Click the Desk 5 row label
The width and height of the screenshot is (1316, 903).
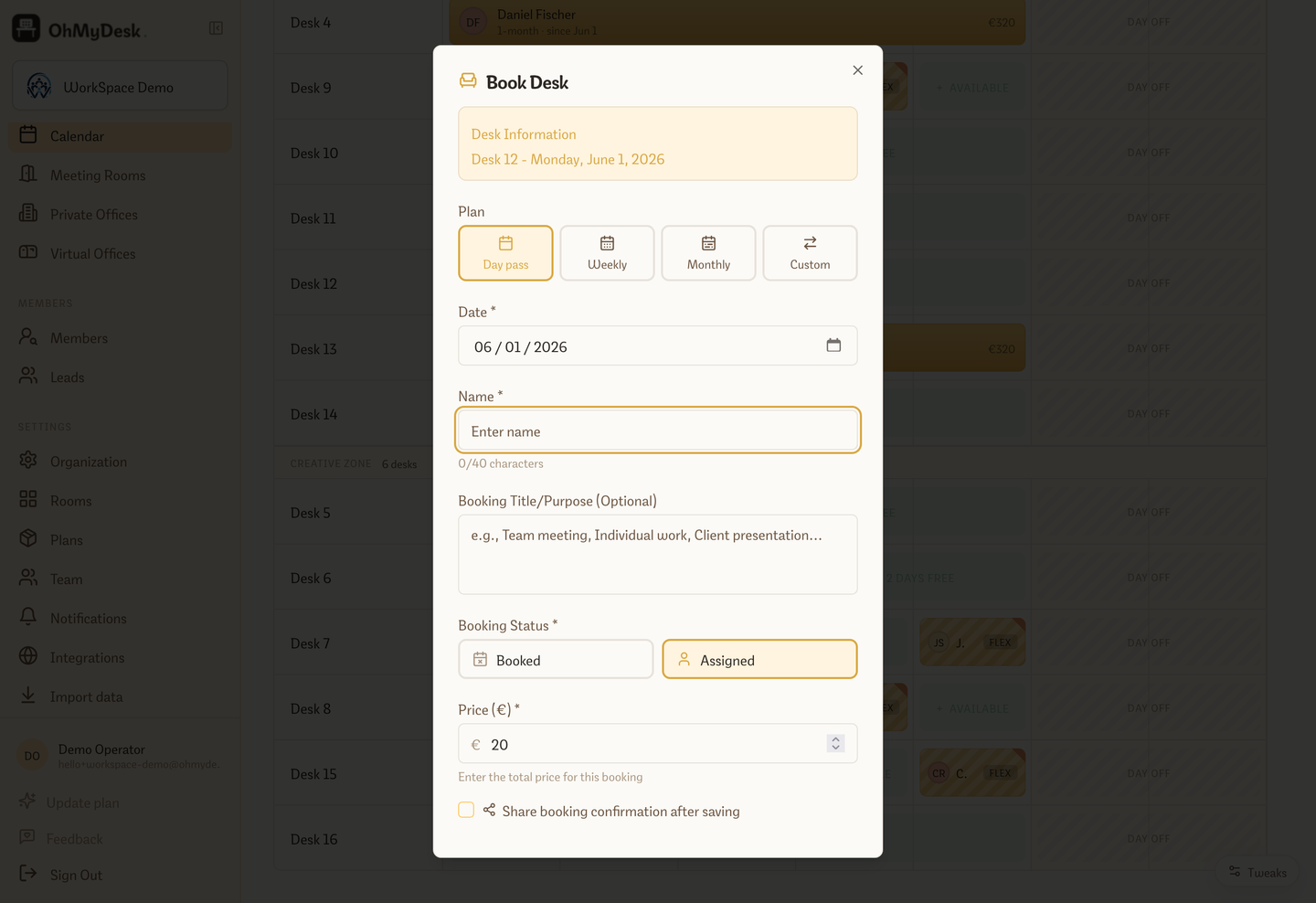click(311, 514)
